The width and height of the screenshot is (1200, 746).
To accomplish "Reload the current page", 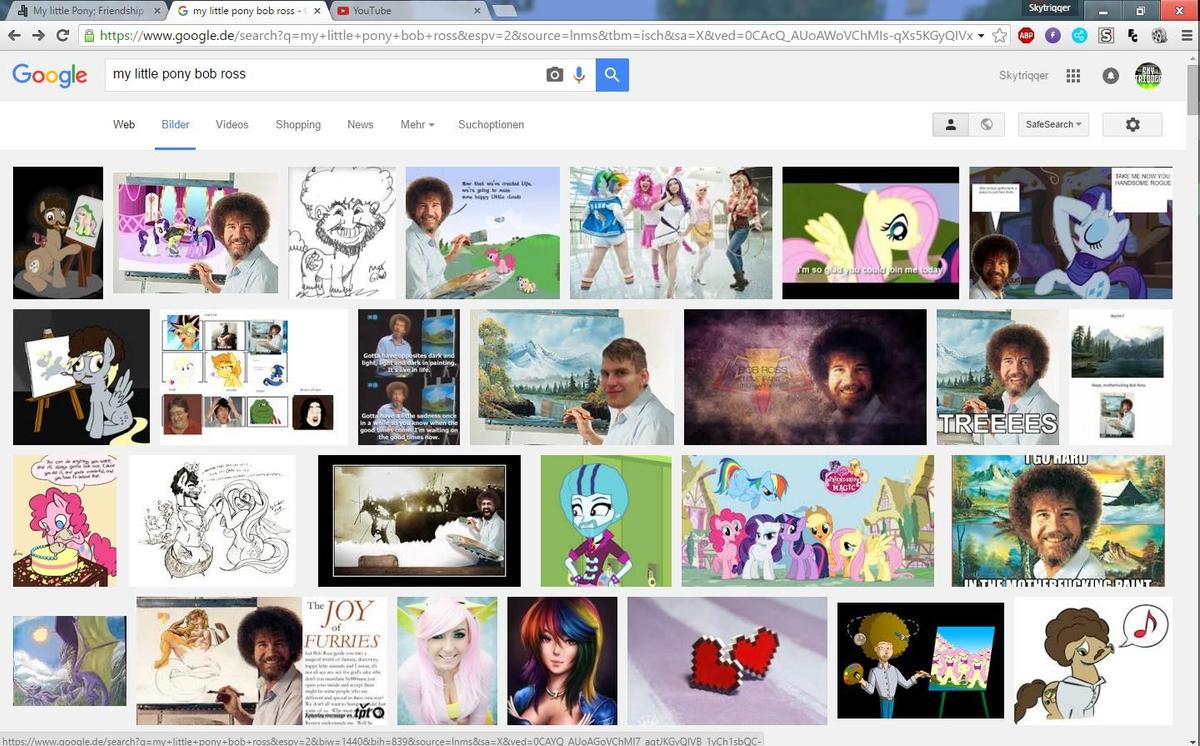I will tap(63, 35).
